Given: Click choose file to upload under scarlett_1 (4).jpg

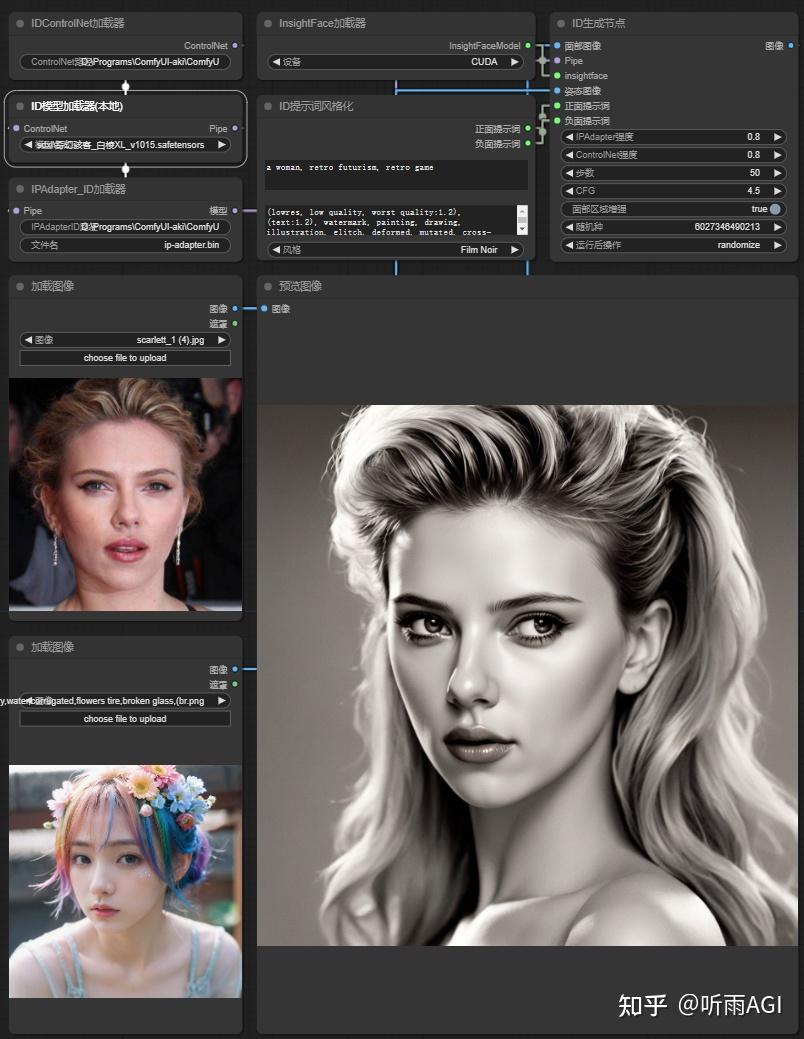Looking at the screenshot, I should coord(125,358).
